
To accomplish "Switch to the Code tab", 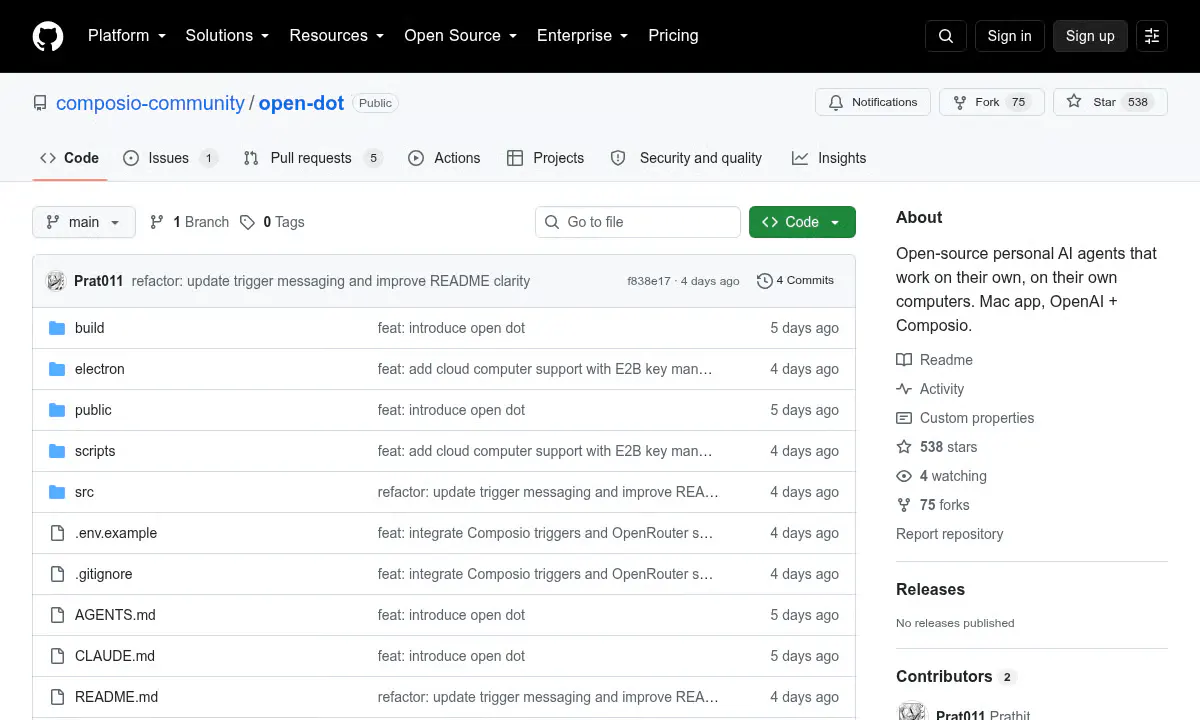I will point(70,158).
